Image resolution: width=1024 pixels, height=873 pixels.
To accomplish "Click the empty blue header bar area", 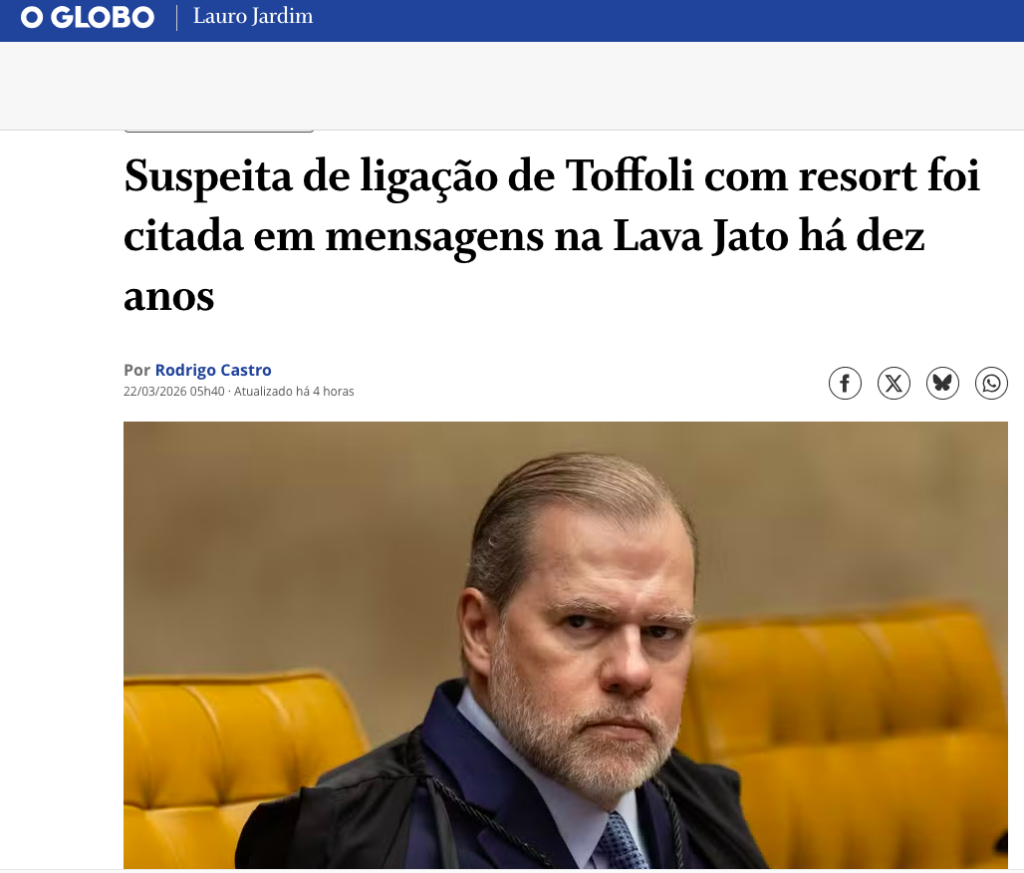I will tap(666, 20).
